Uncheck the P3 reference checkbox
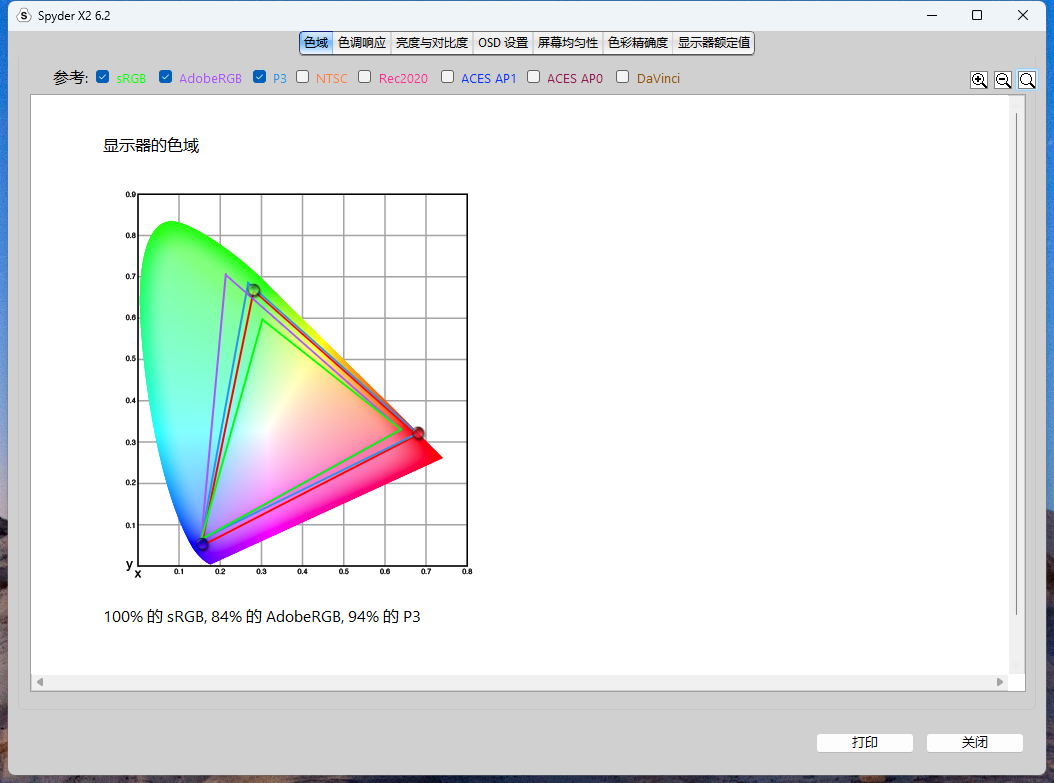 (259, 77)
